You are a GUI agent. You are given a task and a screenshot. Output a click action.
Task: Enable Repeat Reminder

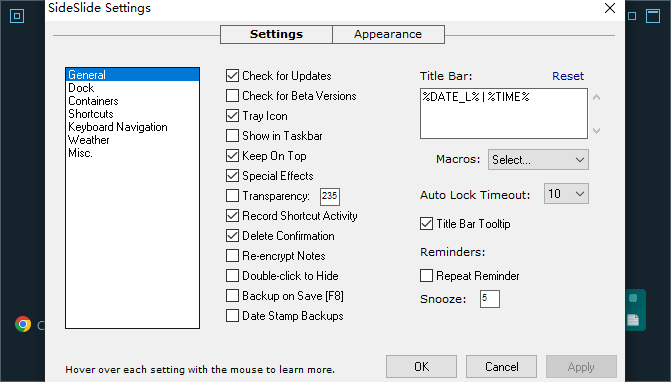[427, 276]
